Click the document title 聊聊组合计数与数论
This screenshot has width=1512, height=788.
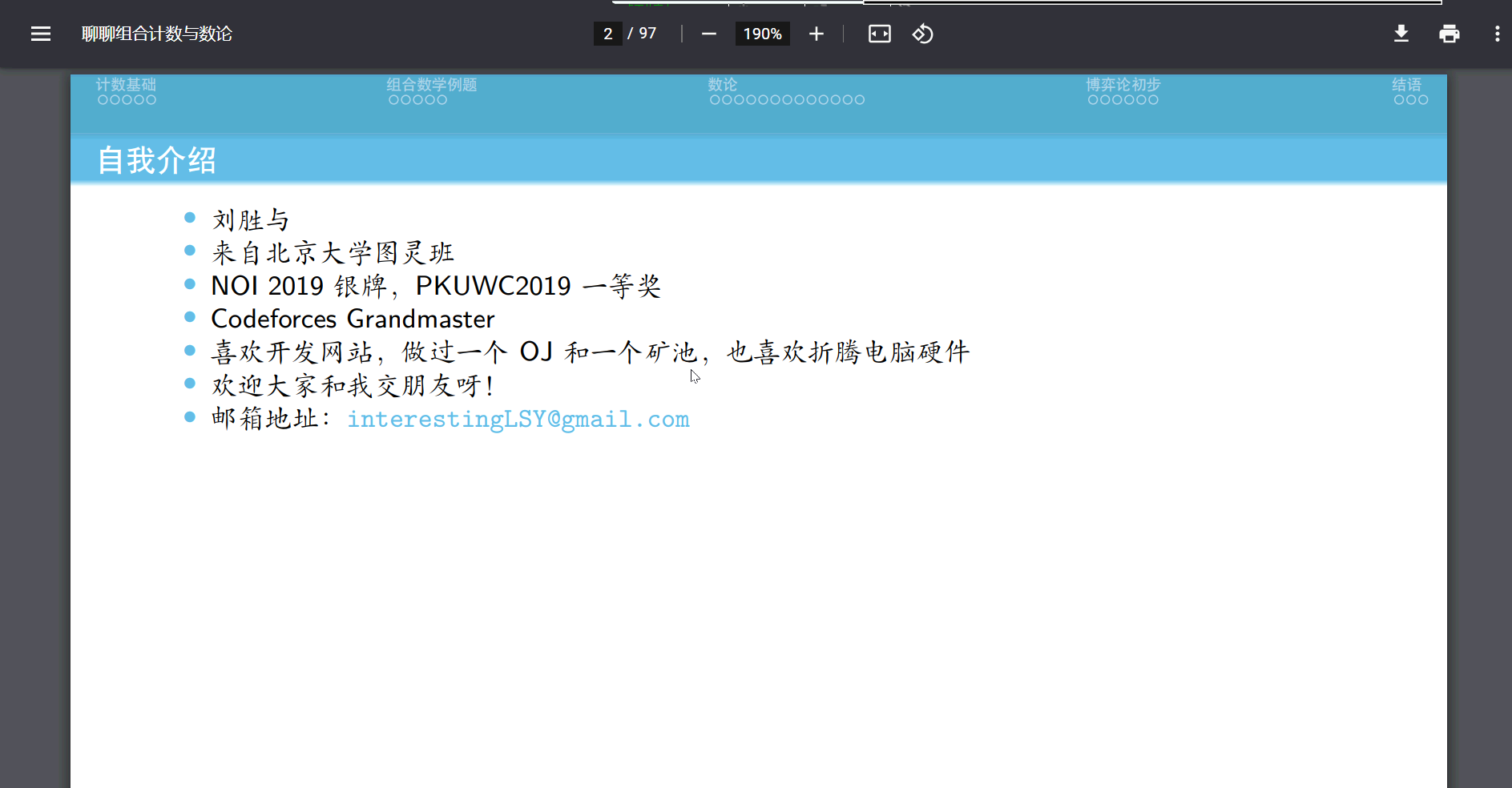[157, 34]
